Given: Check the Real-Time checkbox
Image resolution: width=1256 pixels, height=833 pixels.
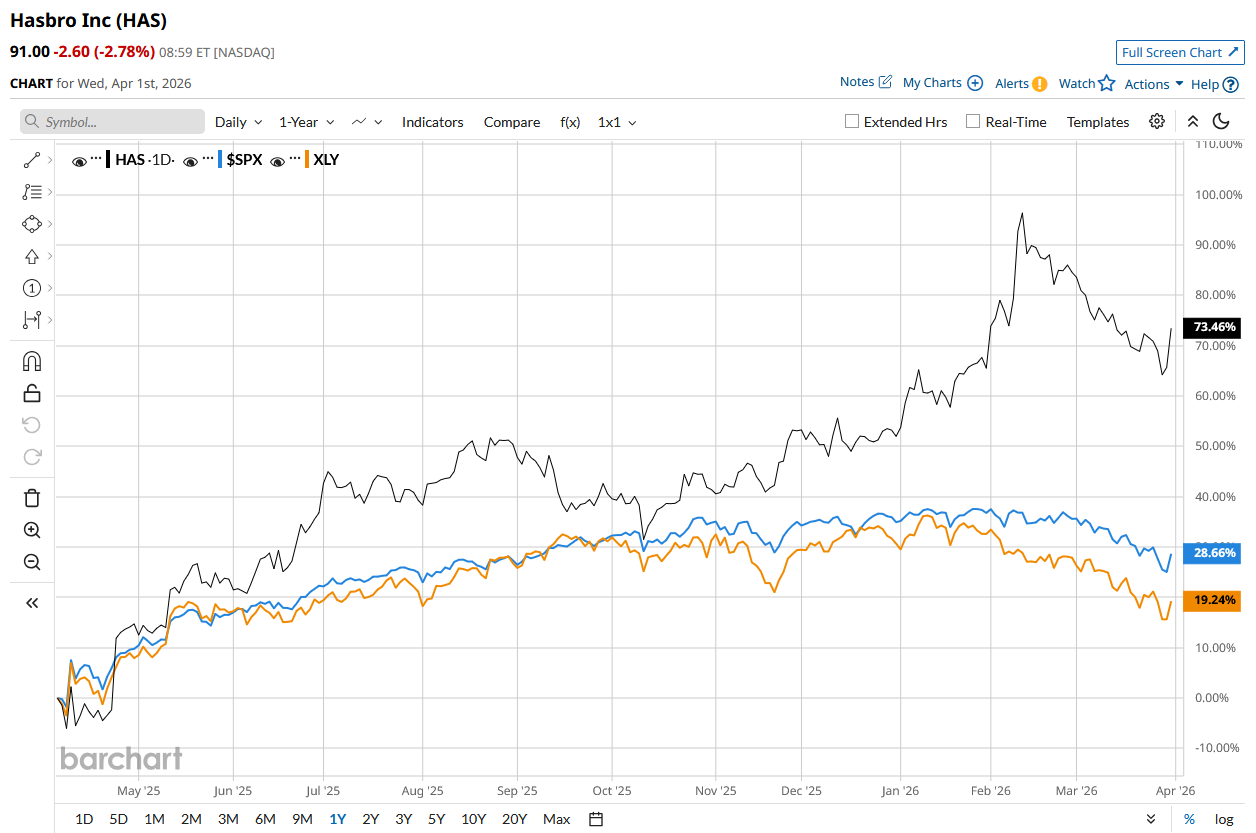Looking at the screenshot, I should [973, 122].
